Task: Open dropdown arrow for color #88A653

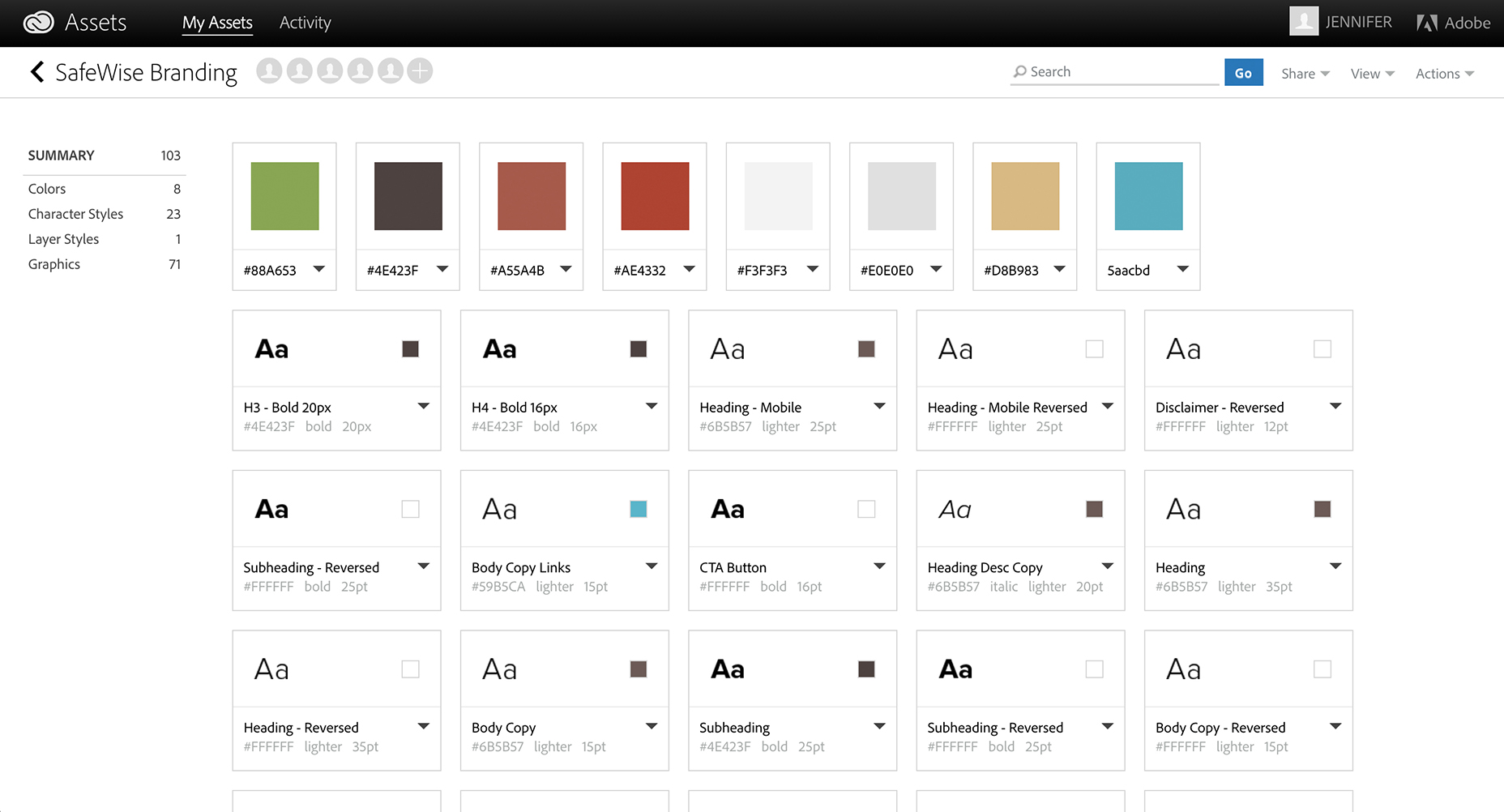Action: pyautogui.click(x=319, y=269)
